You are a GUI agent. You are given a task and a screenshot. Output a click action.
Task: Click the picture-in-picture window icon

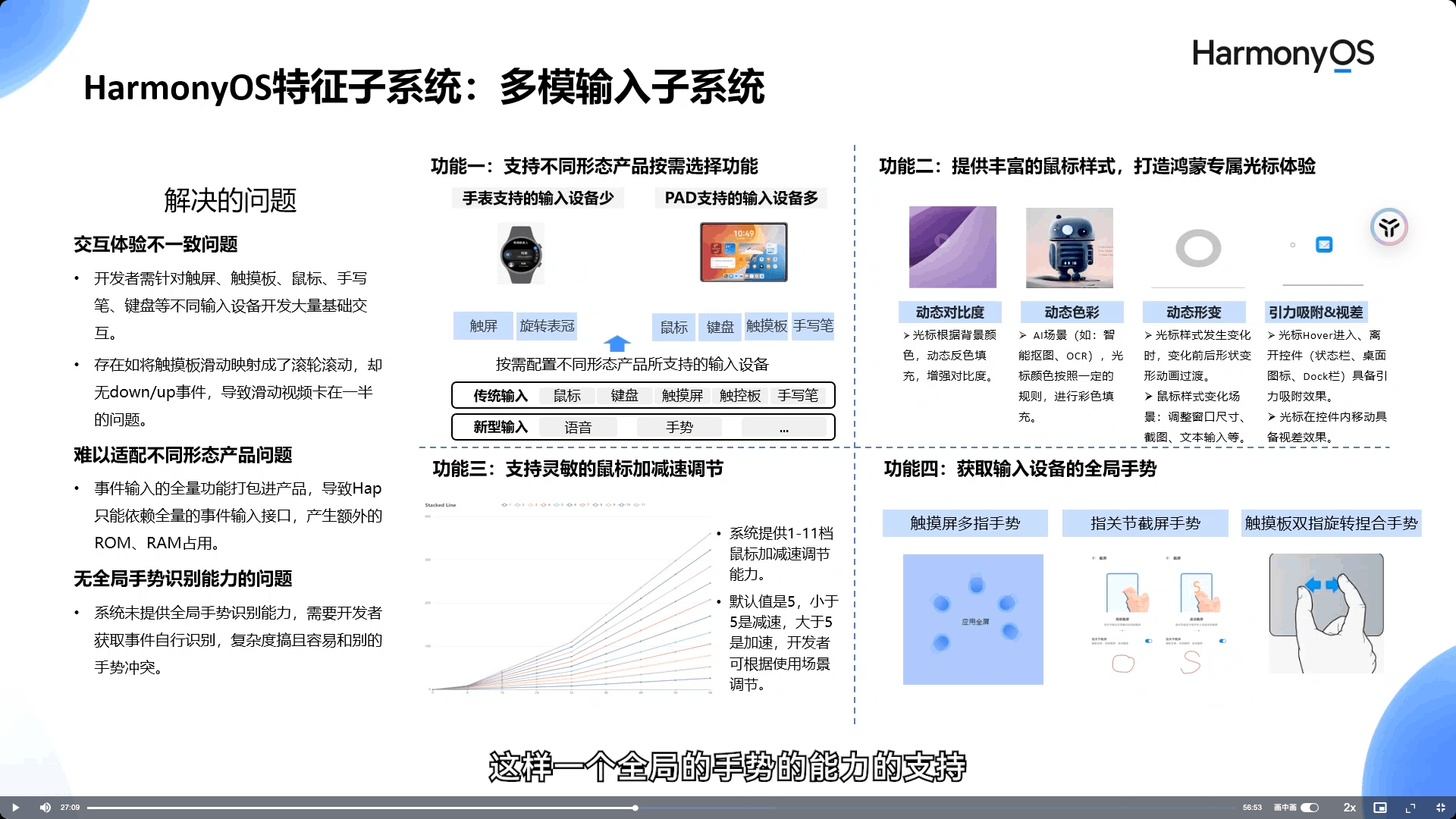tap(1380, 808)
